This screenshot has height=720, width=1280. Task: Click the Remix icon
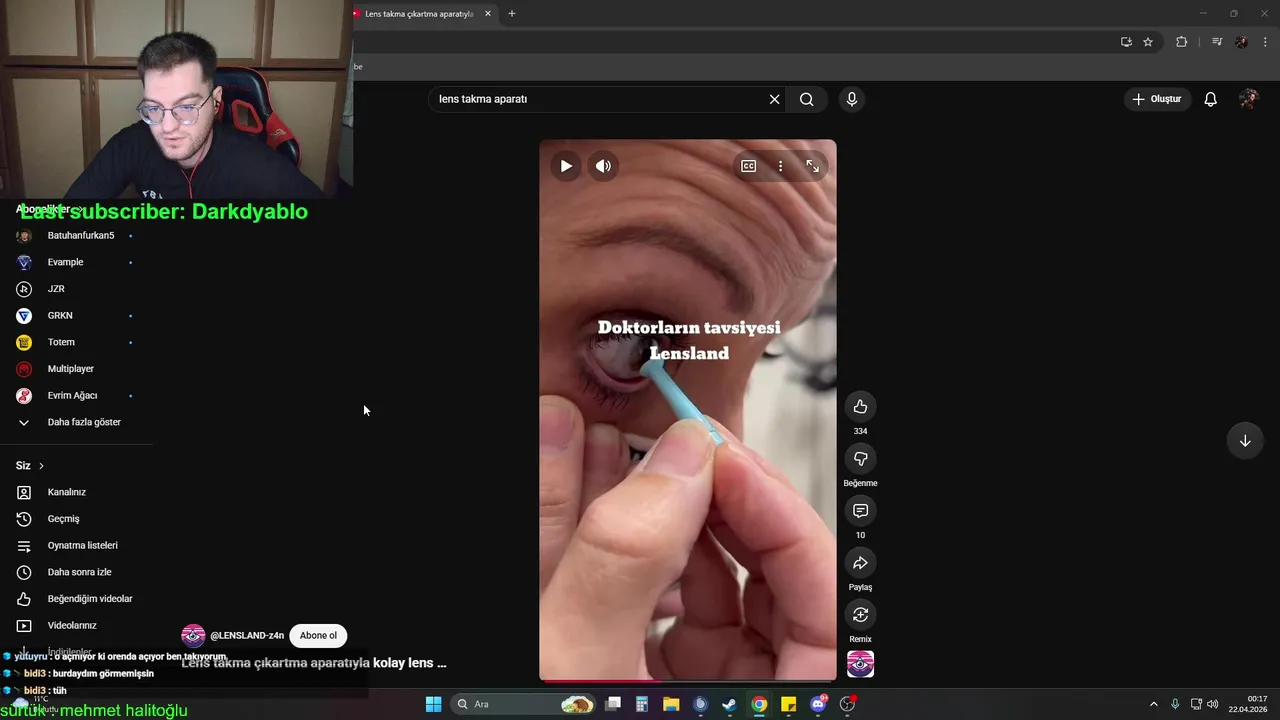click(x=860, y=614)
